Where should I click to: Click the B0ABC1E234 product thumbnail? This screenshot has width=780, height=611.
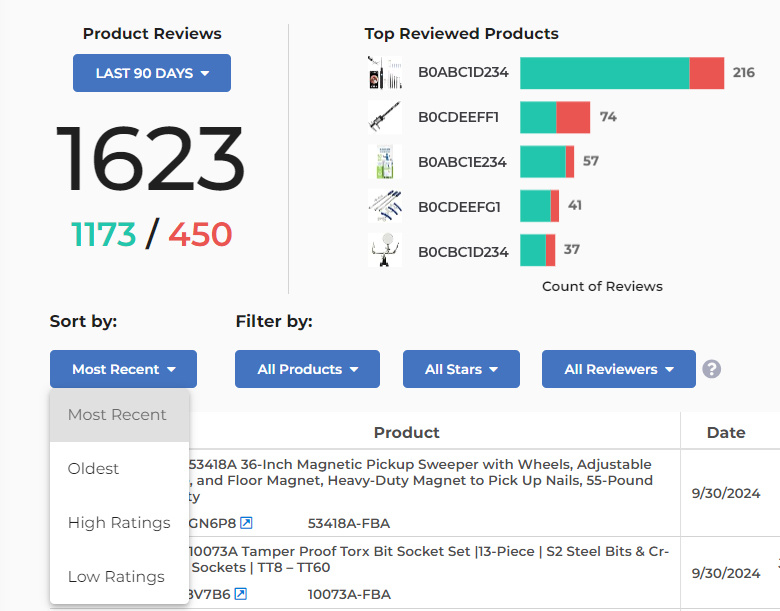(385, 162)
